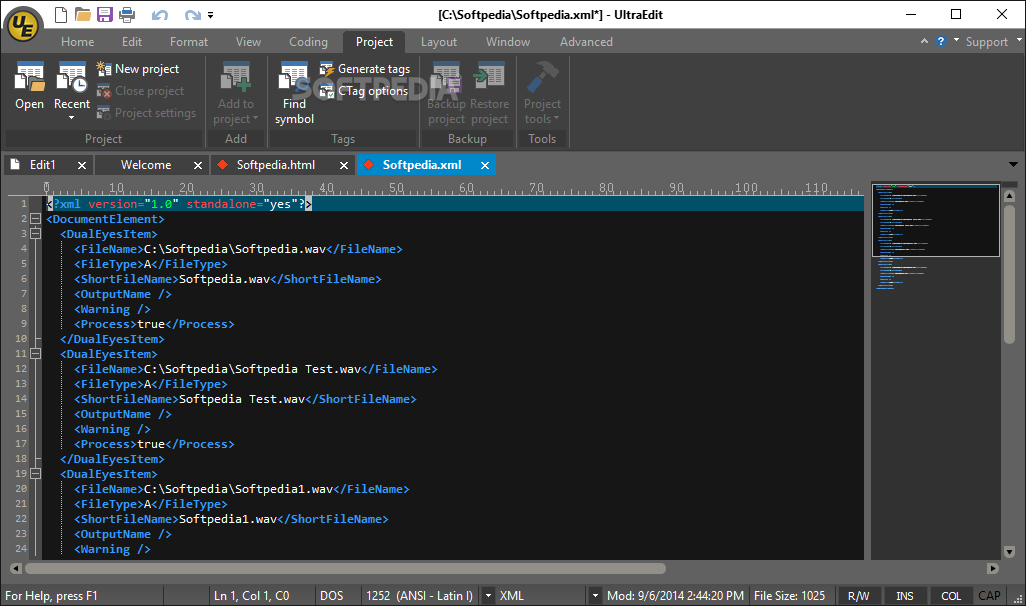Open the Coding ribbon tab

point(308,42)
